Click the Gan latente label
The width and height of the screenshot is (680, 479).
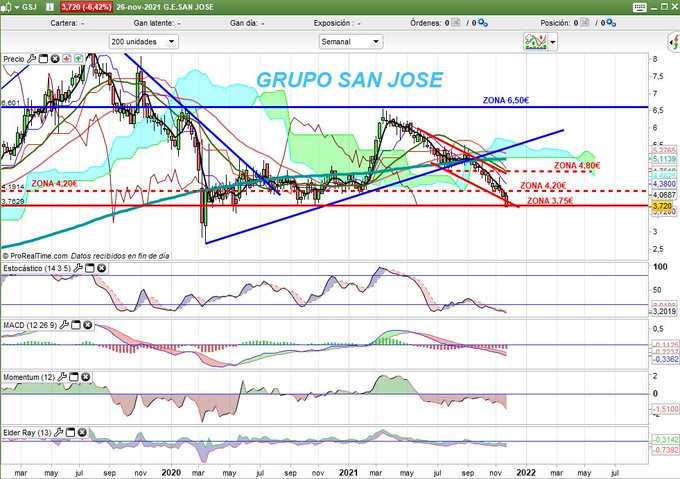tap(154, 23)
